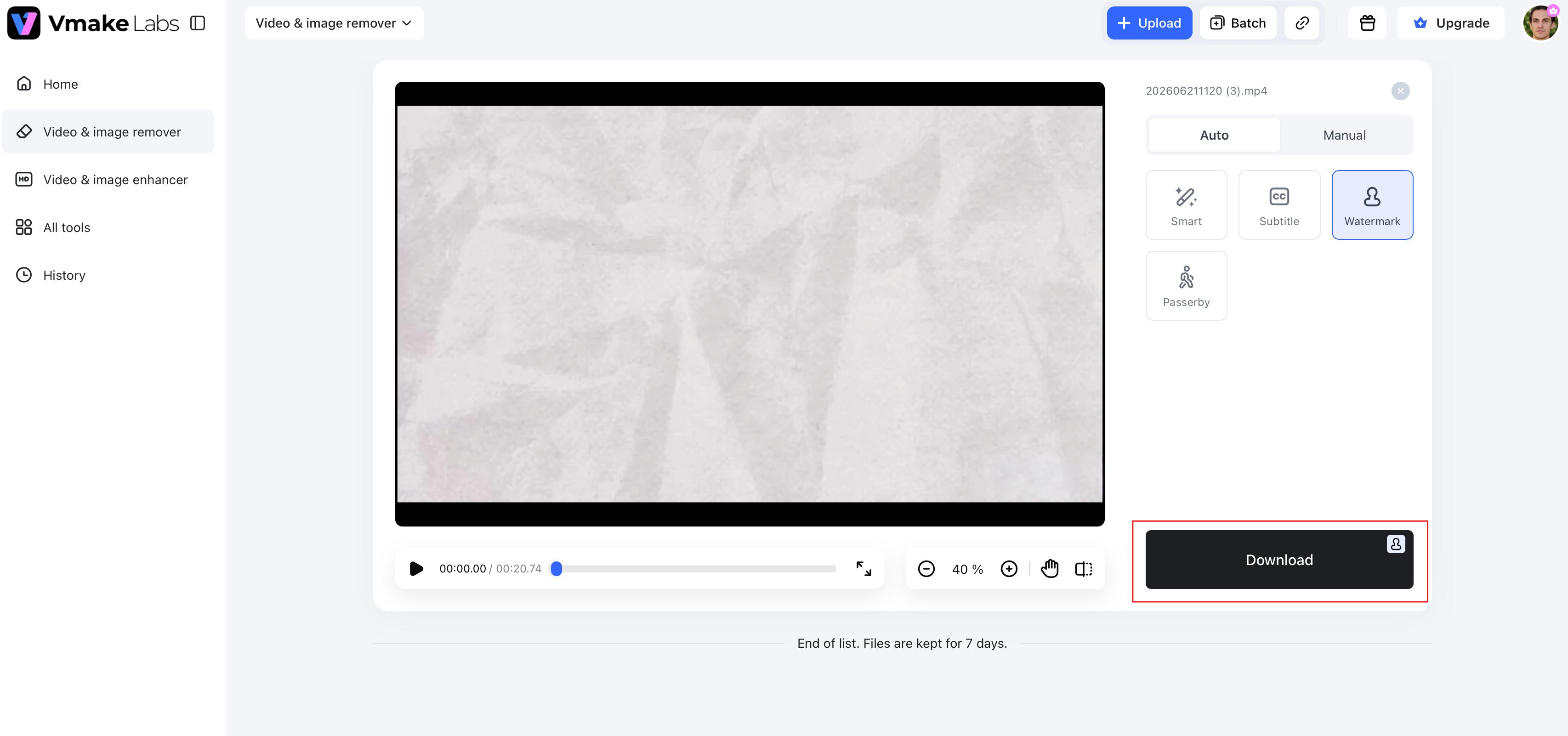Collapse the sidebar panel toggle icon
Screen dimensions: 1568x736
pos(198,23)
